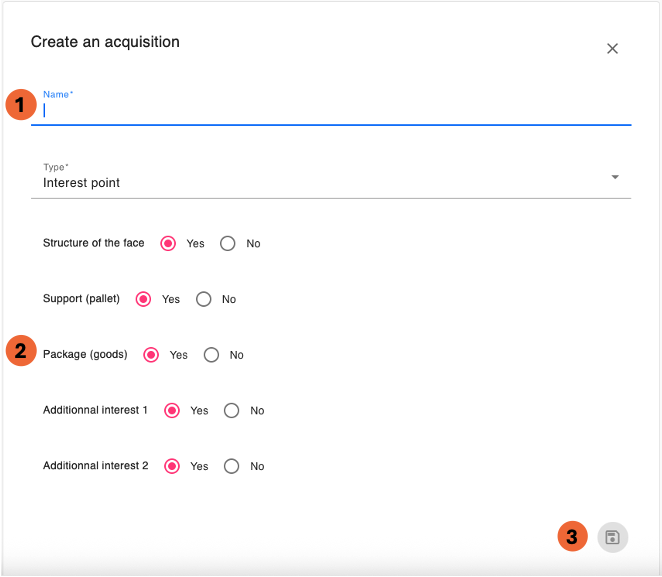
Task: Set Package (goods) to No
Action: [x=211, y=355]
